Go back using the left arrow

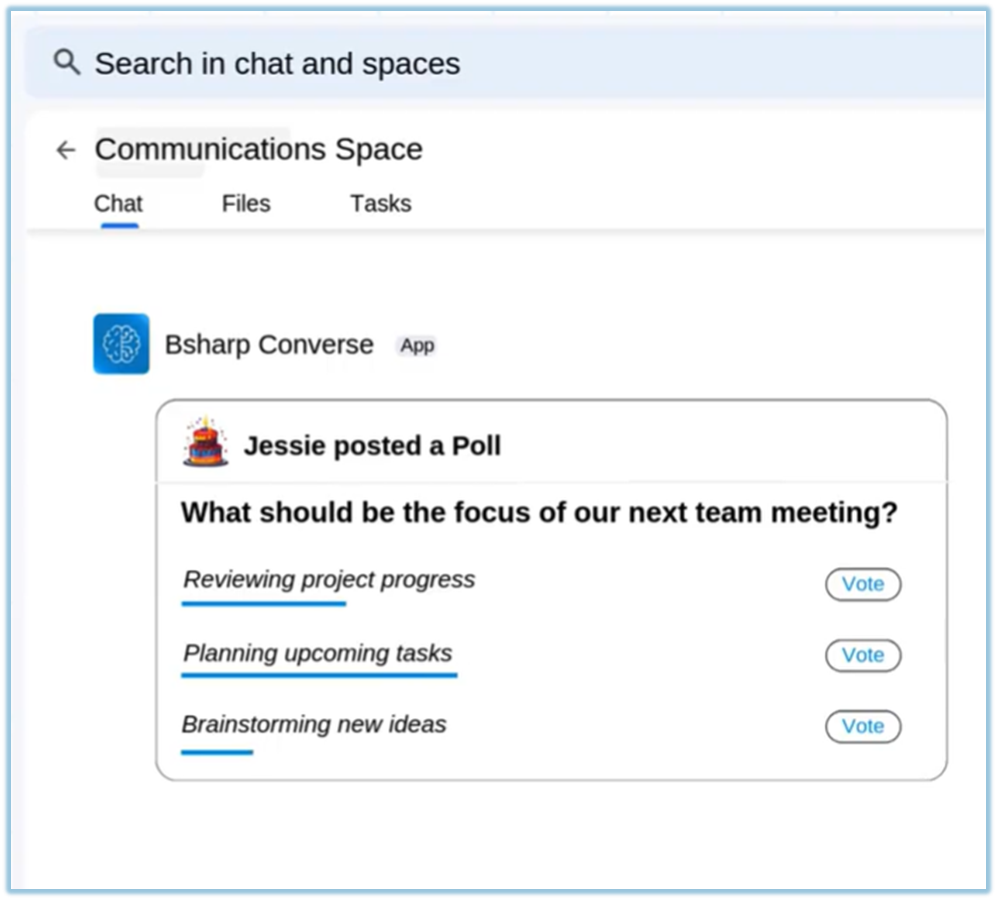[66, 150]
